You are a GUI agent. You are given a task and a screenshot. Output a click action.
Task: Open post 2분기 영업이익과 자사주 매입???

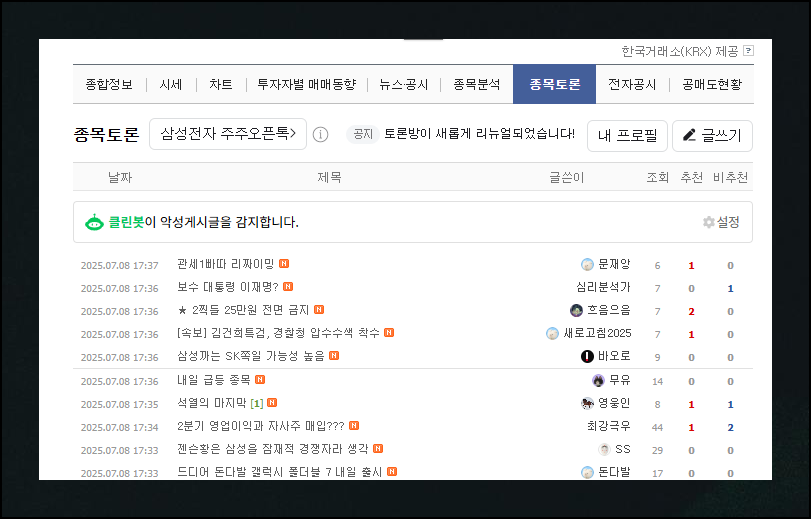[x=261, y=426]
